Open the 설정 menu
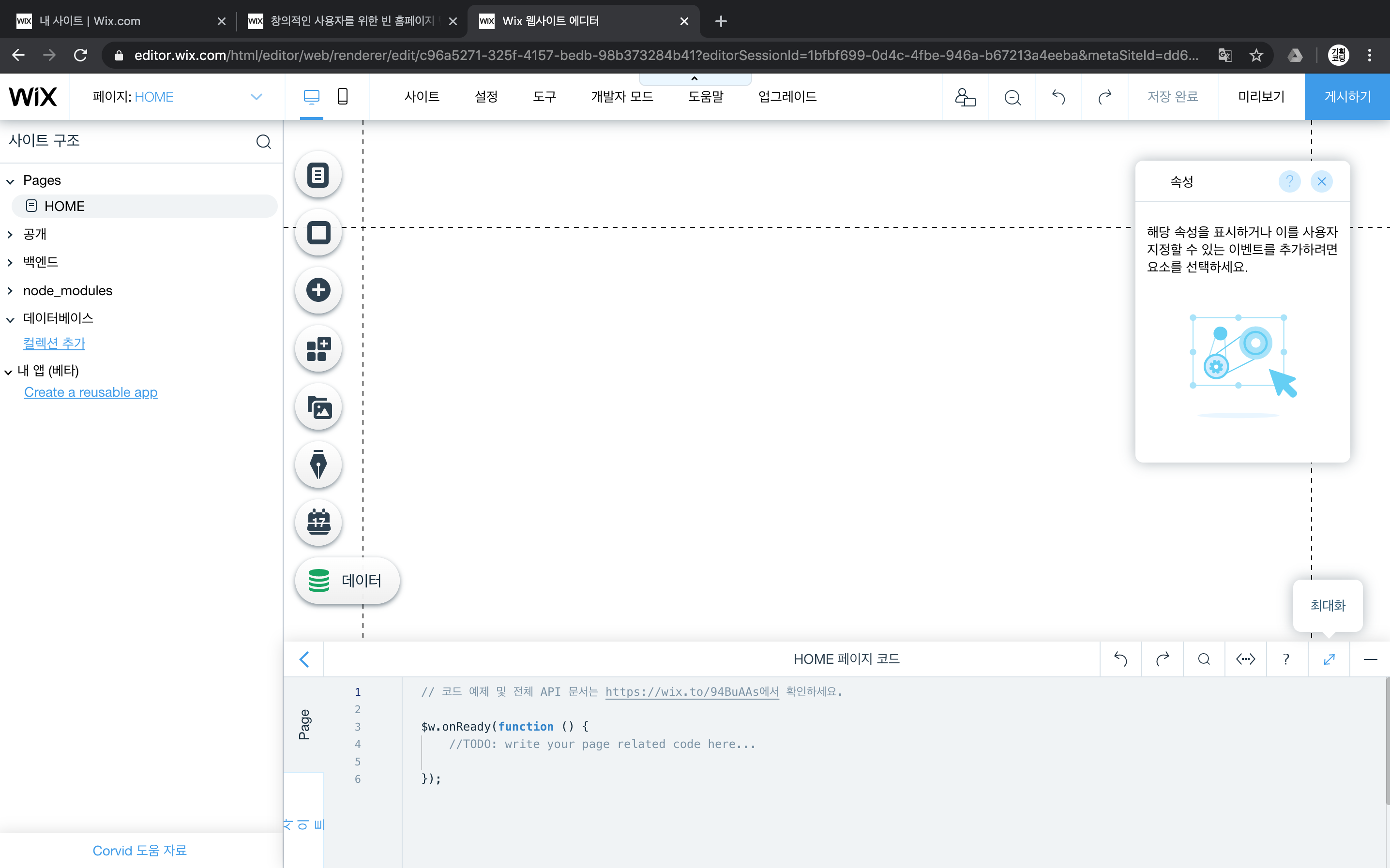Image resolution: width=1390 pixels, height=868 pixels. pos(486,96)
